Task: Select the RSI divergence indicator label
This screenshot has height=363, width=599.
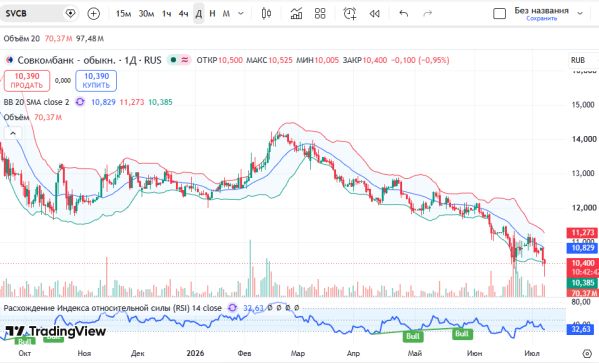Action: 113,308
